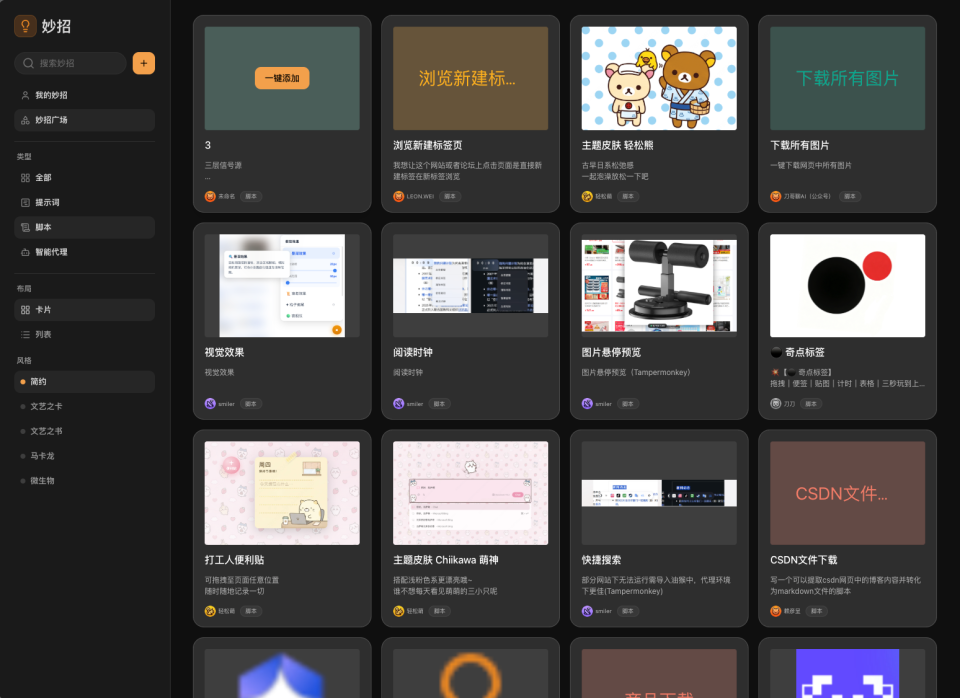Image resolution: width=960 pixels, height=698 pixels.
Task: Click the 图片悬停预览（Tampermonkey） description text
Action: (x=636, y=372)
